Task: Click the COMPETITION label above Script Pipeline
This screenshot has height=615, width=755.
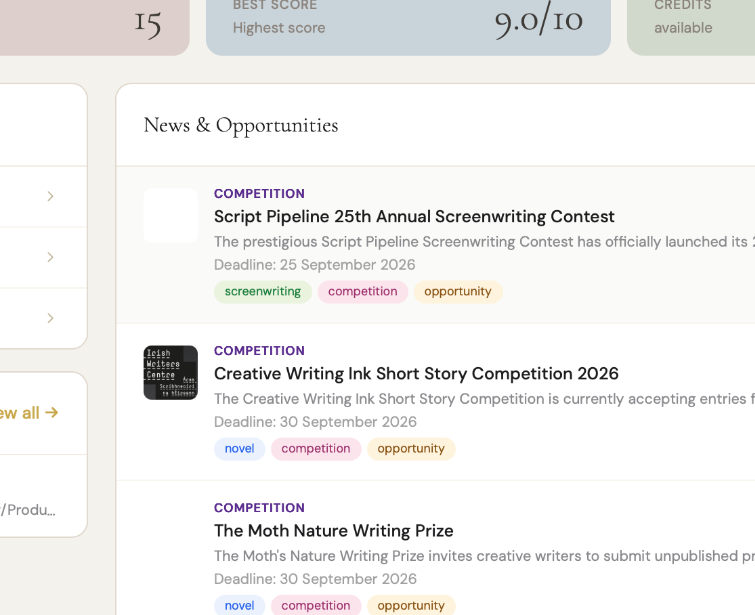Action: [259, 194]
